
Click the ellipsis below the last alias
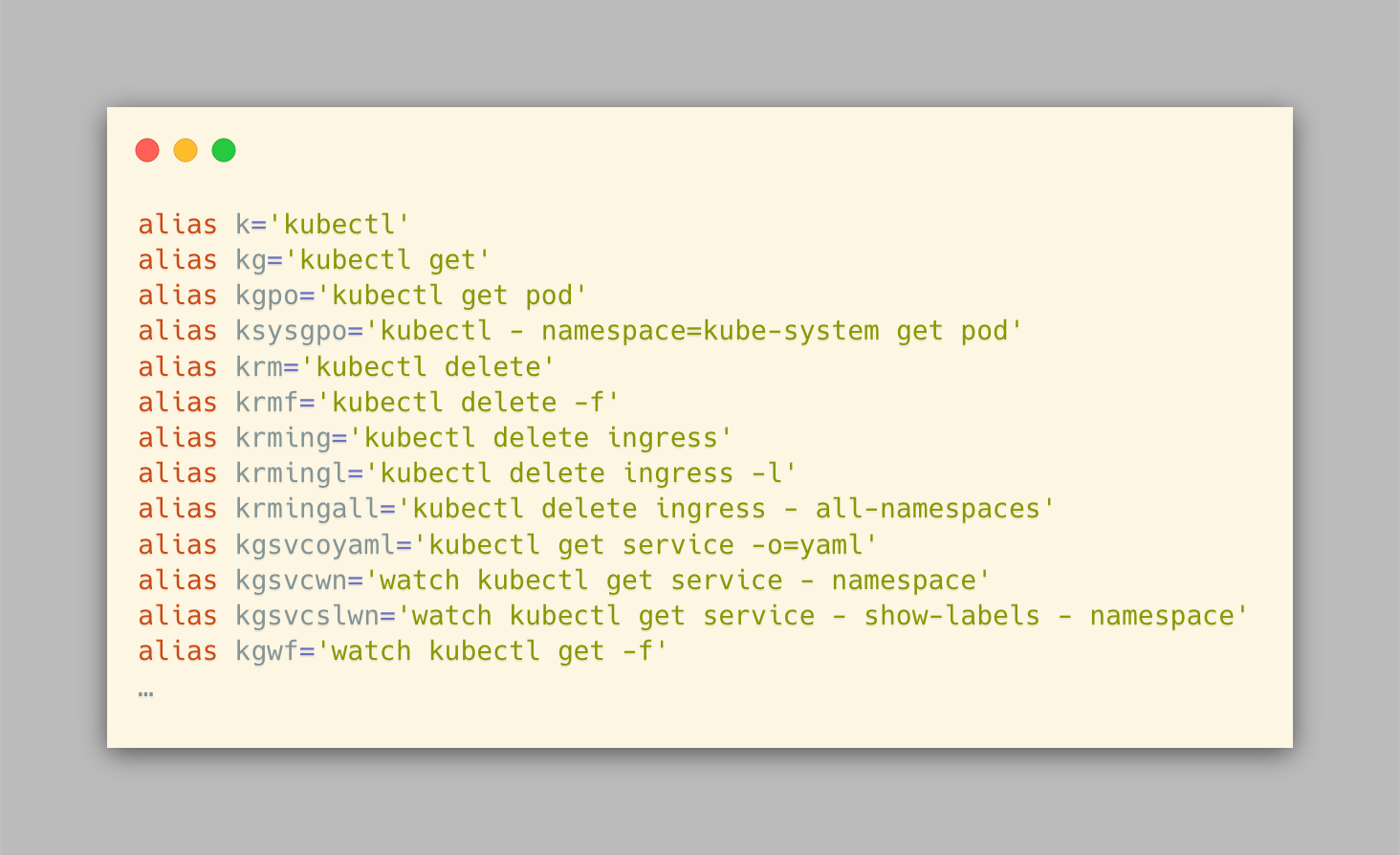pyautogui.click(x=145, y=691)
